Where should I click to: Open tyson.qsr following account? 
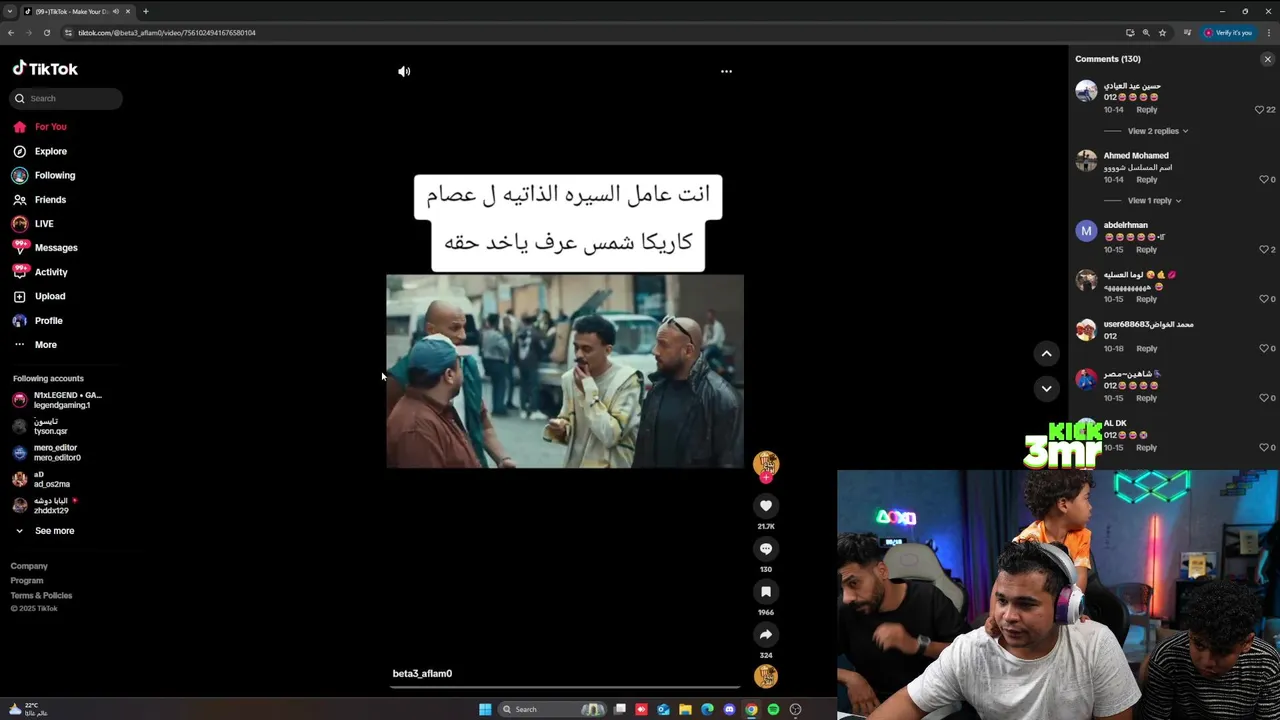[40, 426]
